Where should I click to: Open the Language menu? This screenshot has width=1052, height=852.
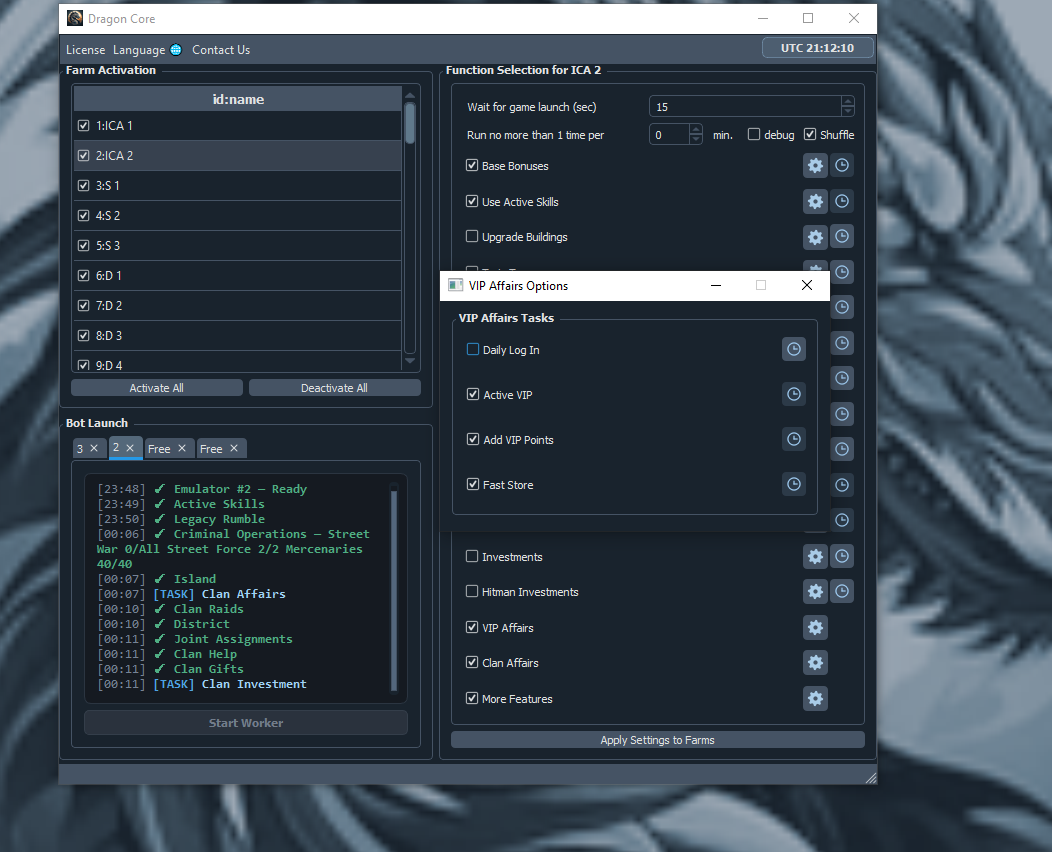[139, 50]
